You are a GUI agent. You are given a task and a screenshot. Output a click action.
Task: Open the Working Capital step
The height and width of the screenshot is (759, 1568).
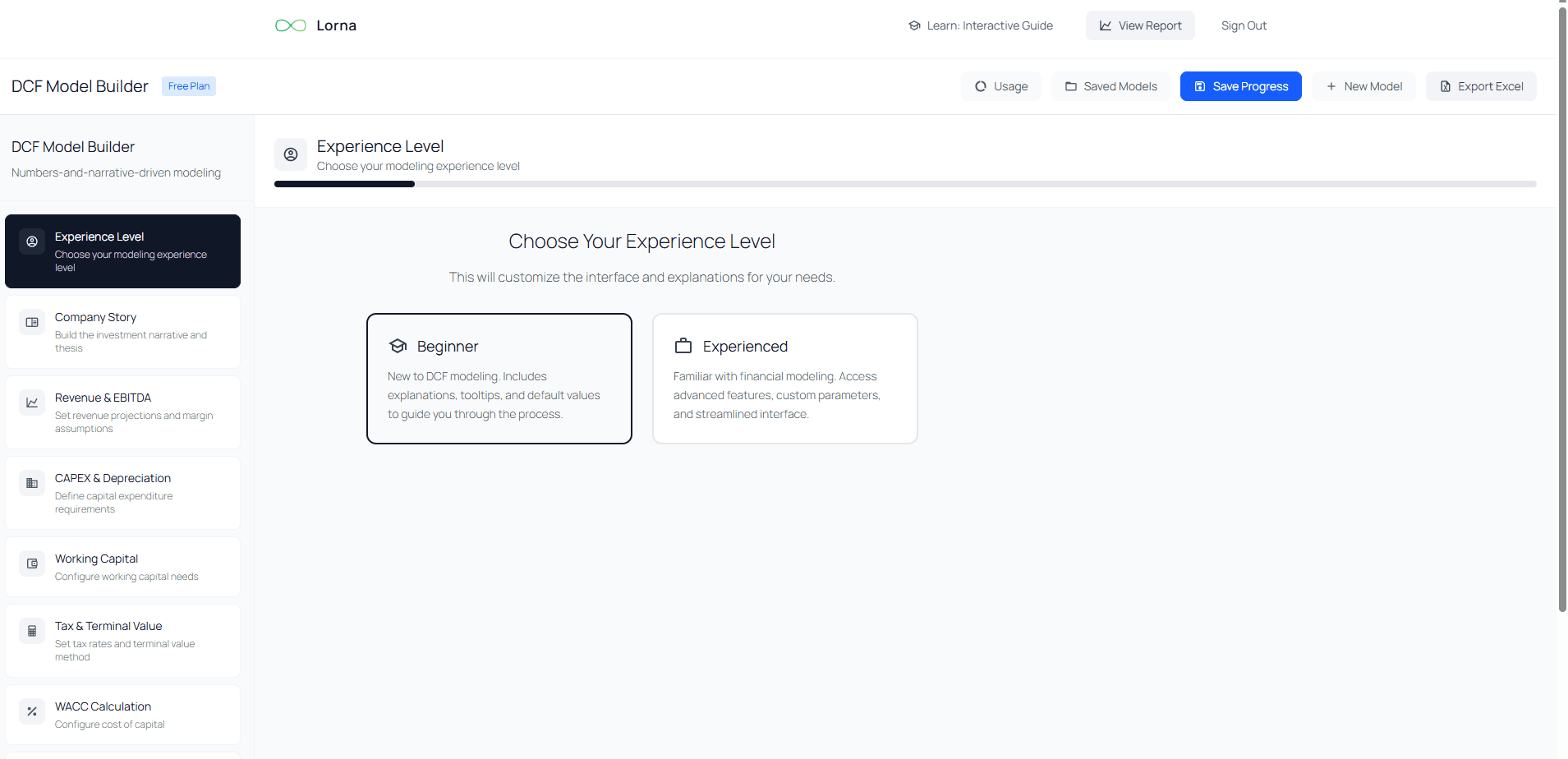[x=122, y=567]
